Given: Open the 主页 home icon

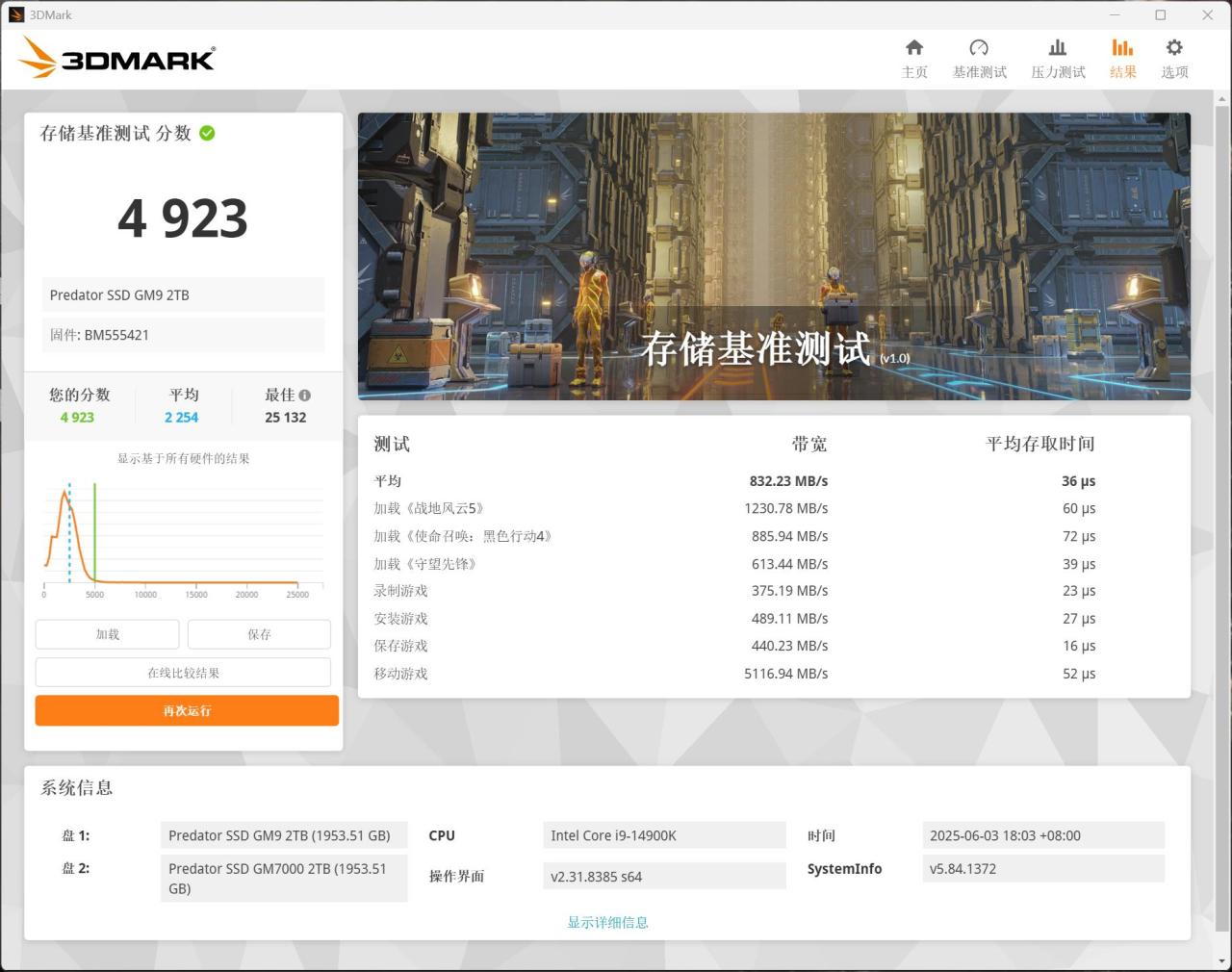Looking at the screenshot, I should pos(914,47).
